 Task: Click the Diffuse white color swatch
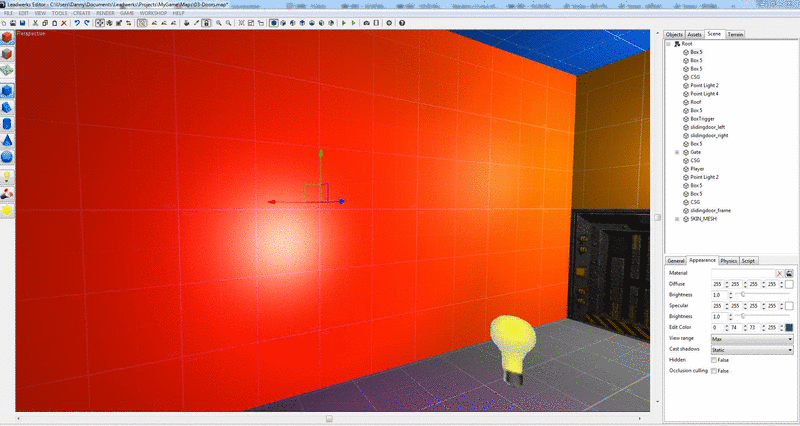pyautogui.click(x=789, y=284)
